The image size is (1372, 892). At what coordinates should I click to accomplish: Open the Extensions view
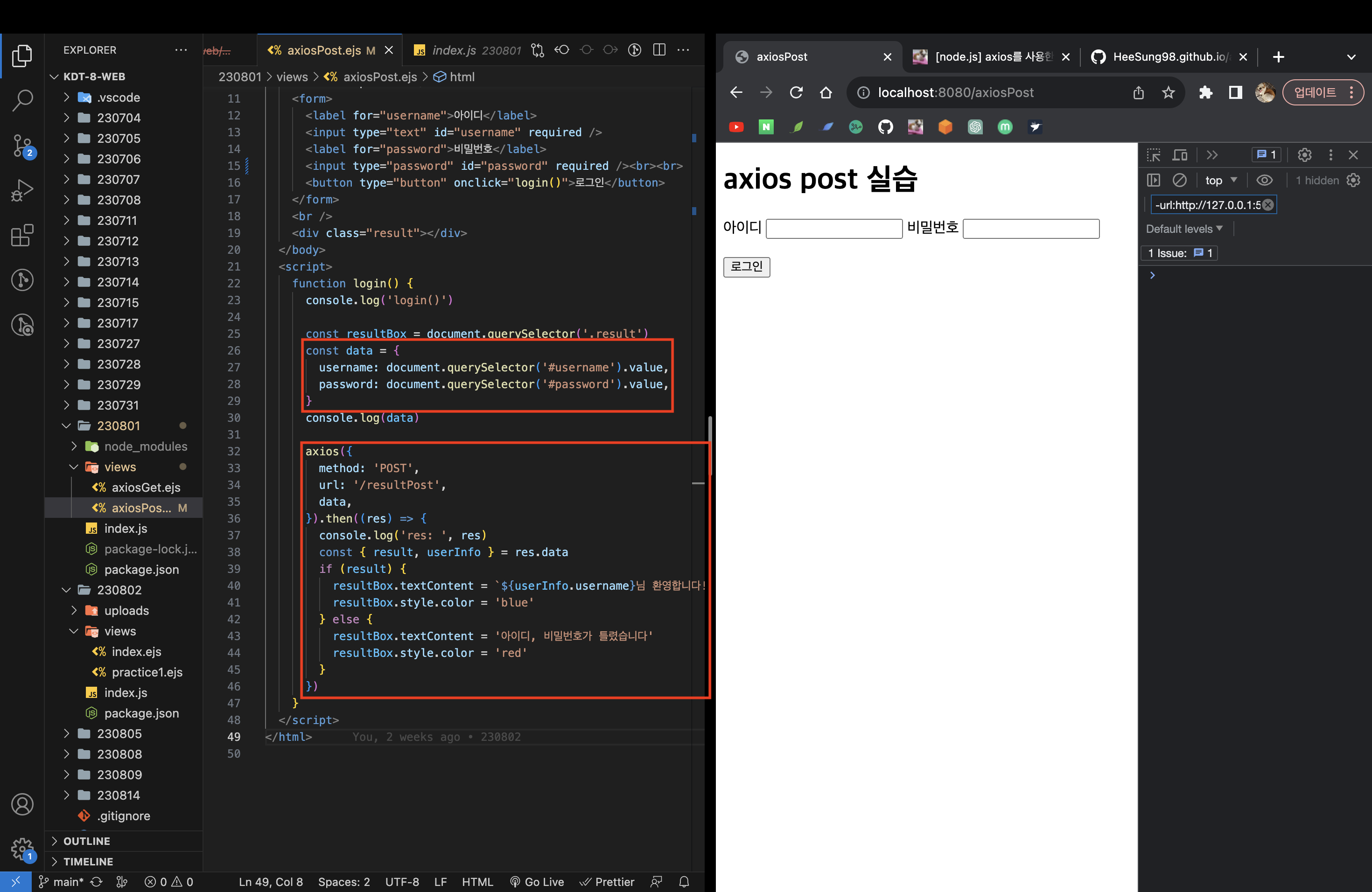pos(22,235)
